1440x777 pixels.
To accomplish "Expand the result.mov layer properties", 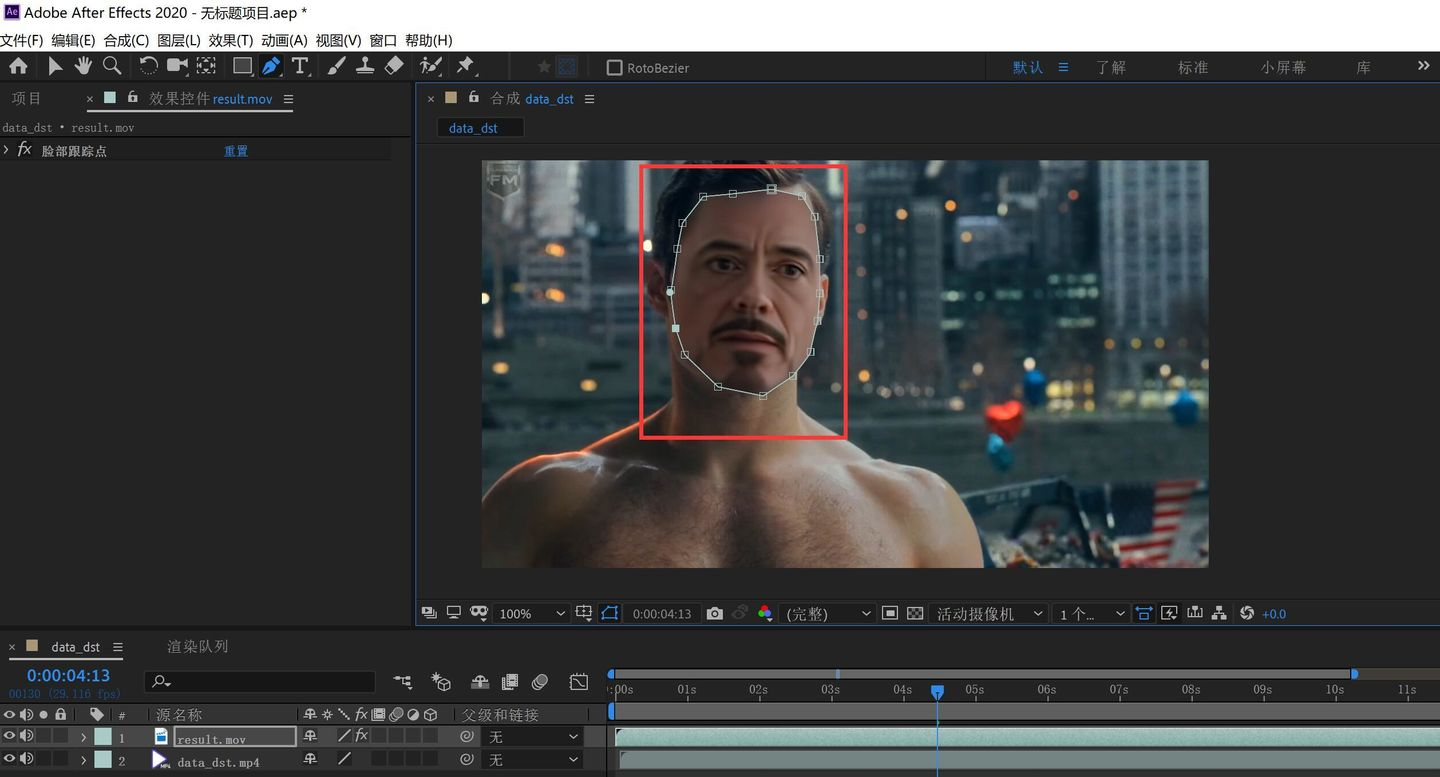I will [84, 737].
